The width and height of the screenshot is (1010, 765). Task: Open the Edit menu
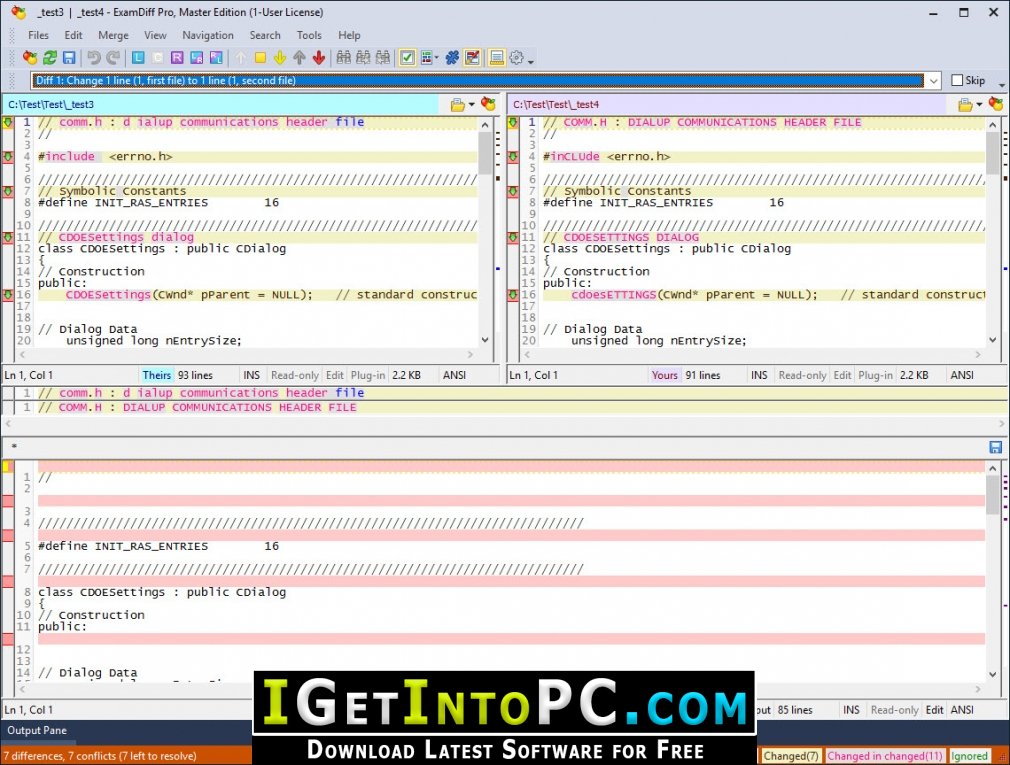coord(73,35)
